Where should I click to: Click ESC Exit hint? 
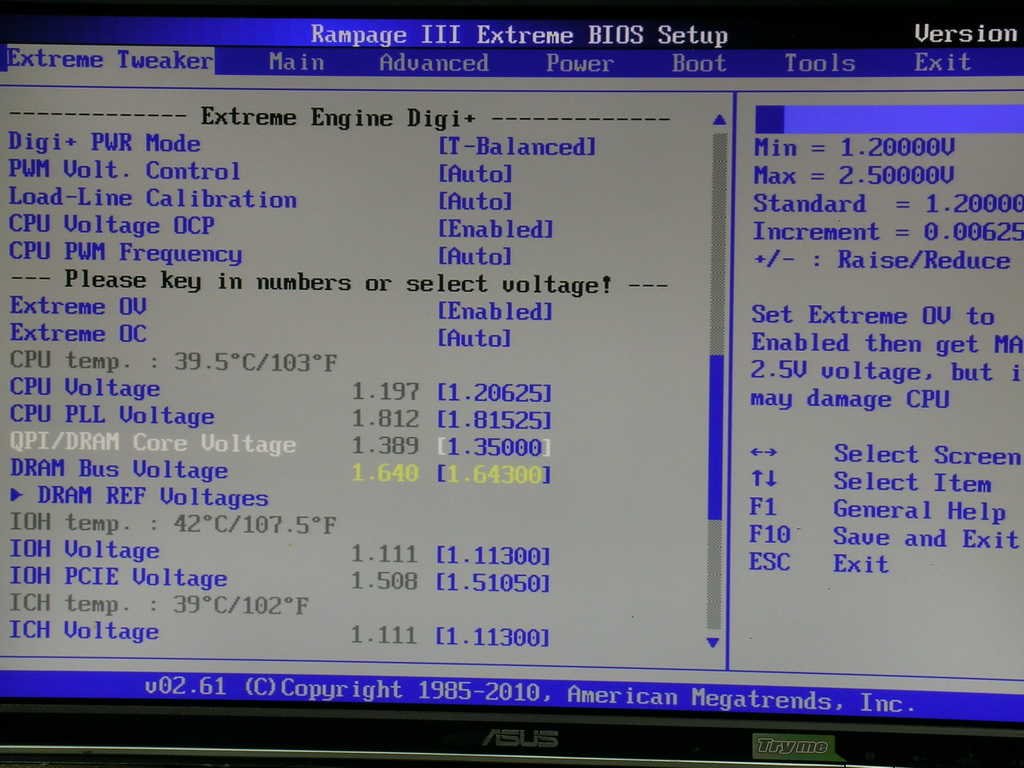click(819, 563)
